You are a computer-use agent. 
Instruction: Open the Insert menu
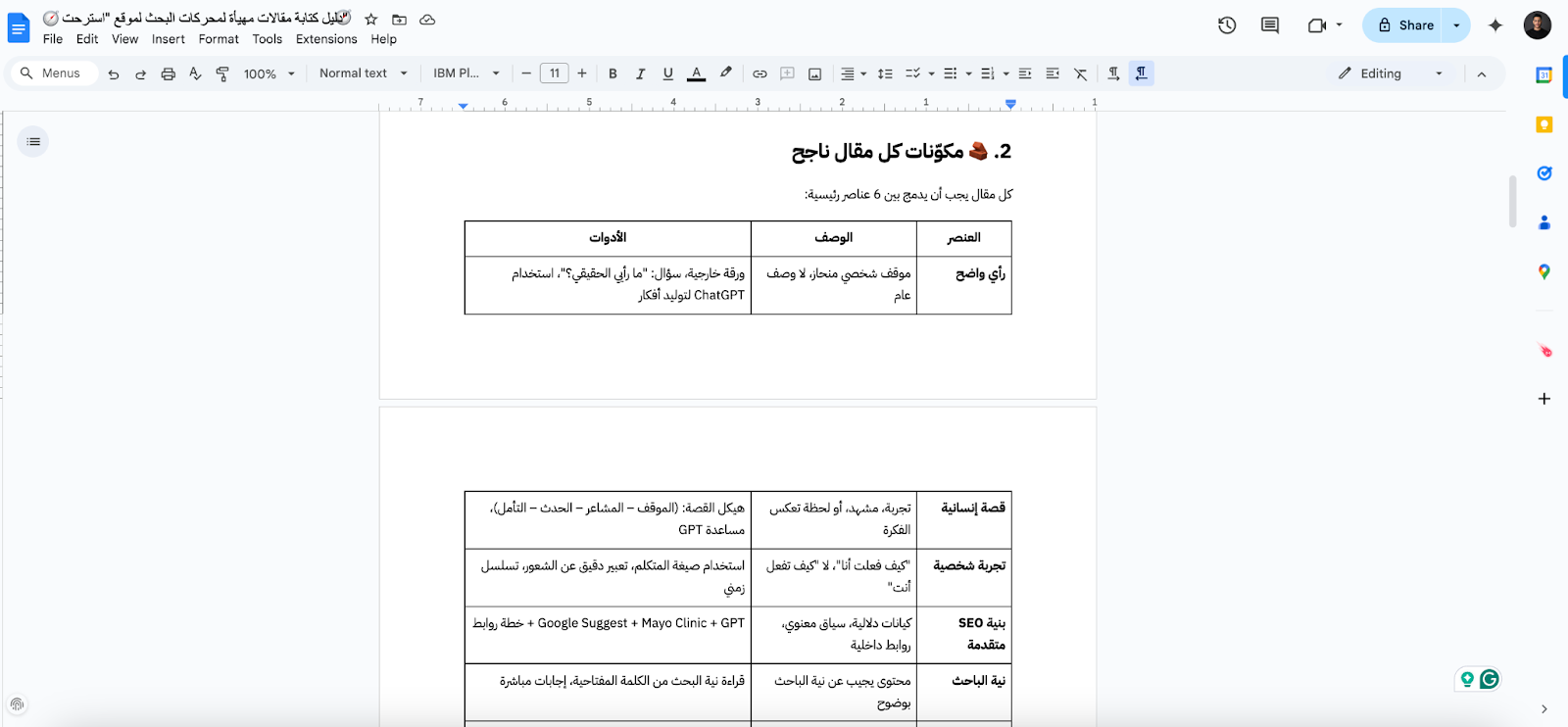pyautogui.click(x=168, y=39)
